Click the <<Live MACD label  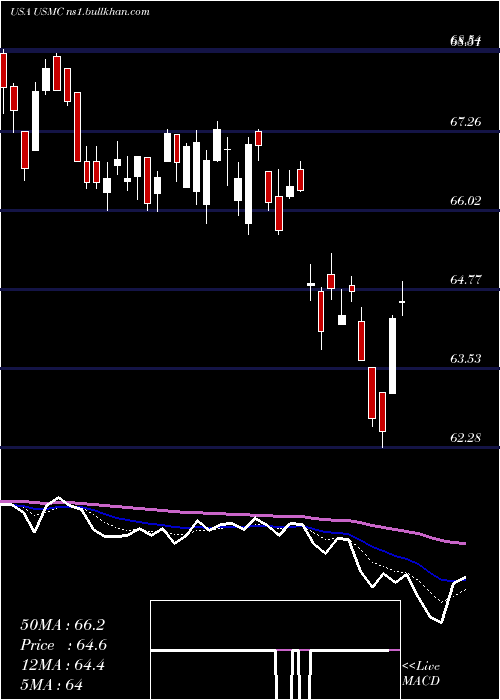click(x=421, y=674)
